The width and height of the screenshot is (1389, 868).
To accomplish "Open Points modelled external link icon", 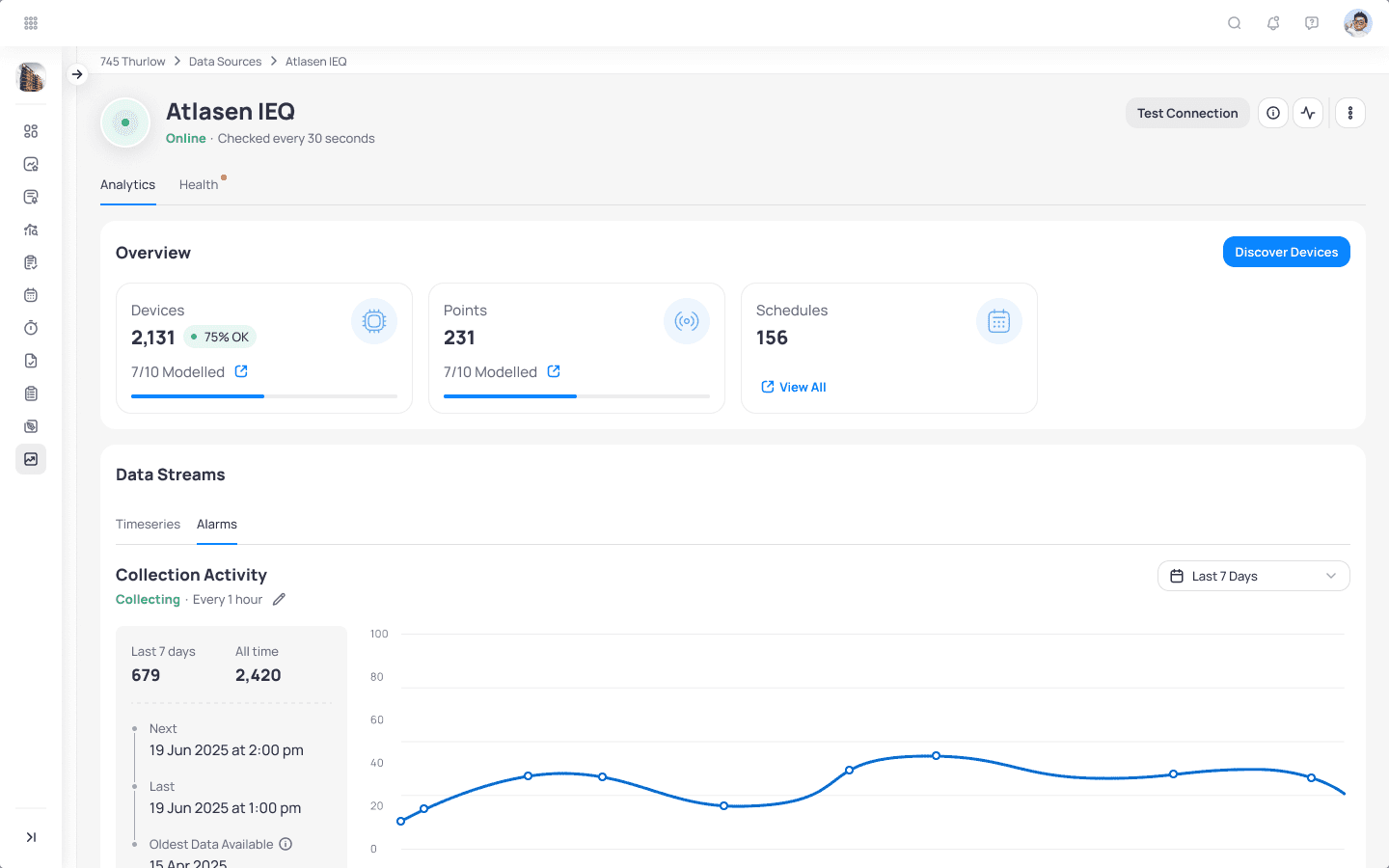I will (554, 371).
